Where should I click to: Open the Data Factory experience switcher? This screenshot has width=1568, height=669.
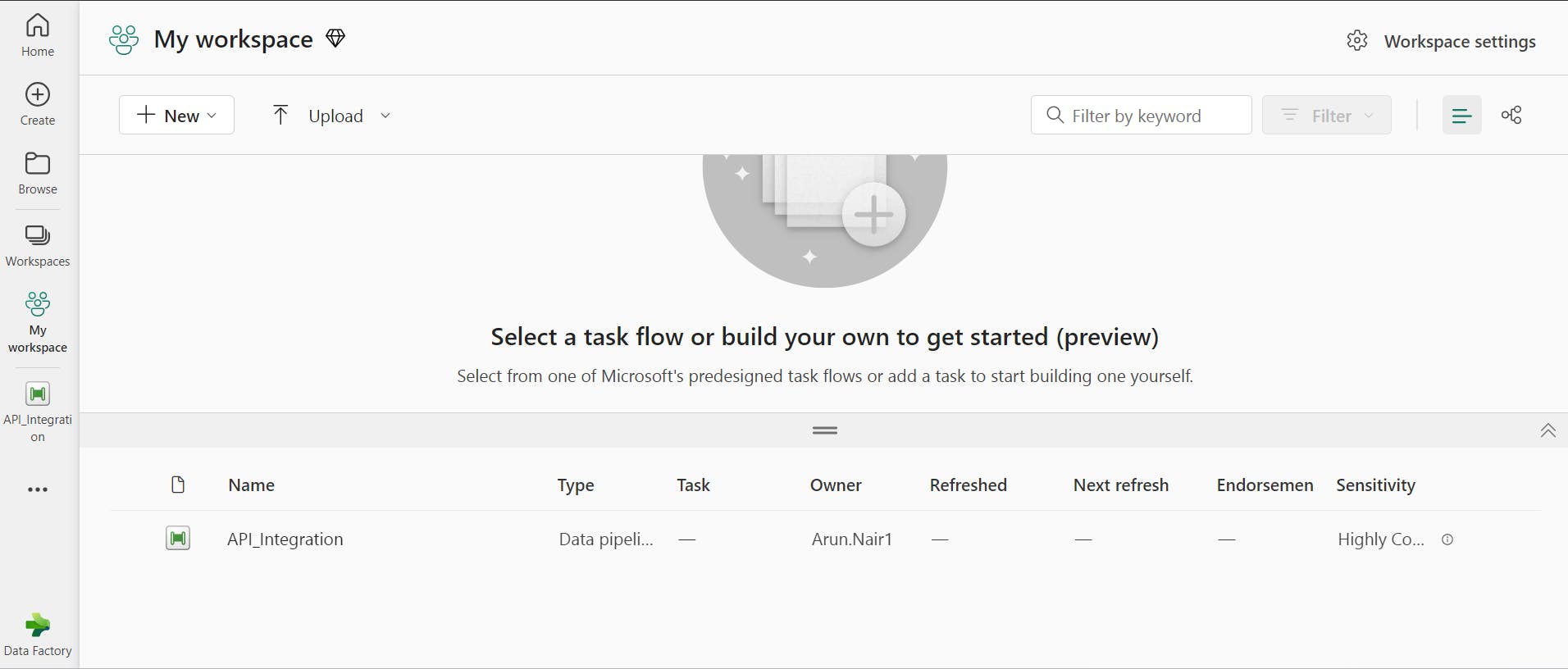(x=38, y=635)
